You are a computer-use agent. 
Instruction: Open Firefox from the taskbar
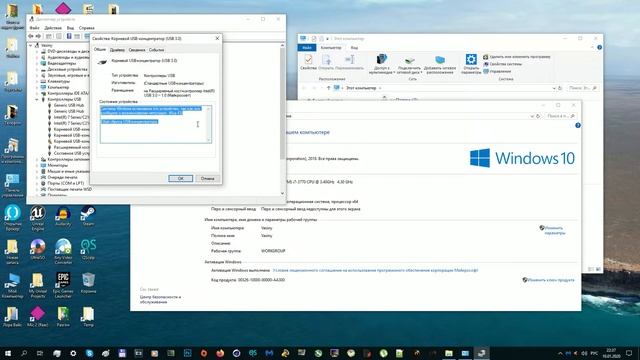(220, 353)
